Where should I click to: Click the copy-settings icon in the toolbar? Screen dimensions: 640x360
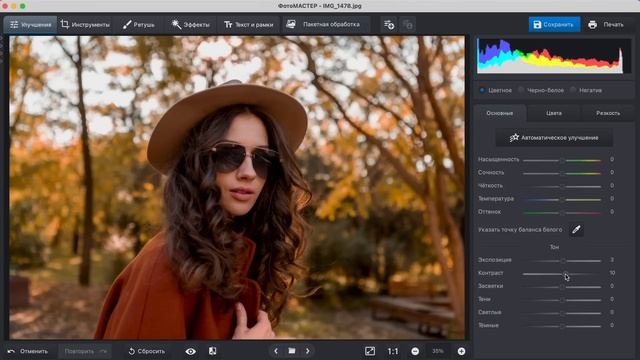pyautogui.click(x=407, y=24)
